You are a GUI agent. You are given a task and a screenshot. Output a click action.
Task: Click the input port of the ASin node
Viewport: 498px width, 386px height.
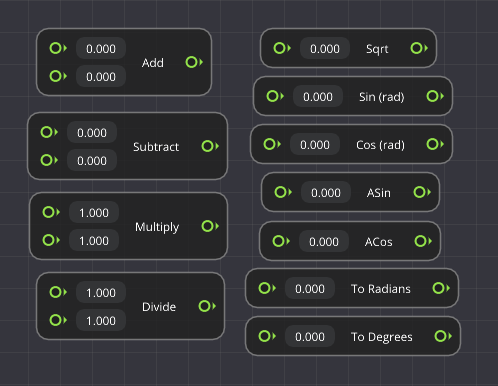(283, 192)
